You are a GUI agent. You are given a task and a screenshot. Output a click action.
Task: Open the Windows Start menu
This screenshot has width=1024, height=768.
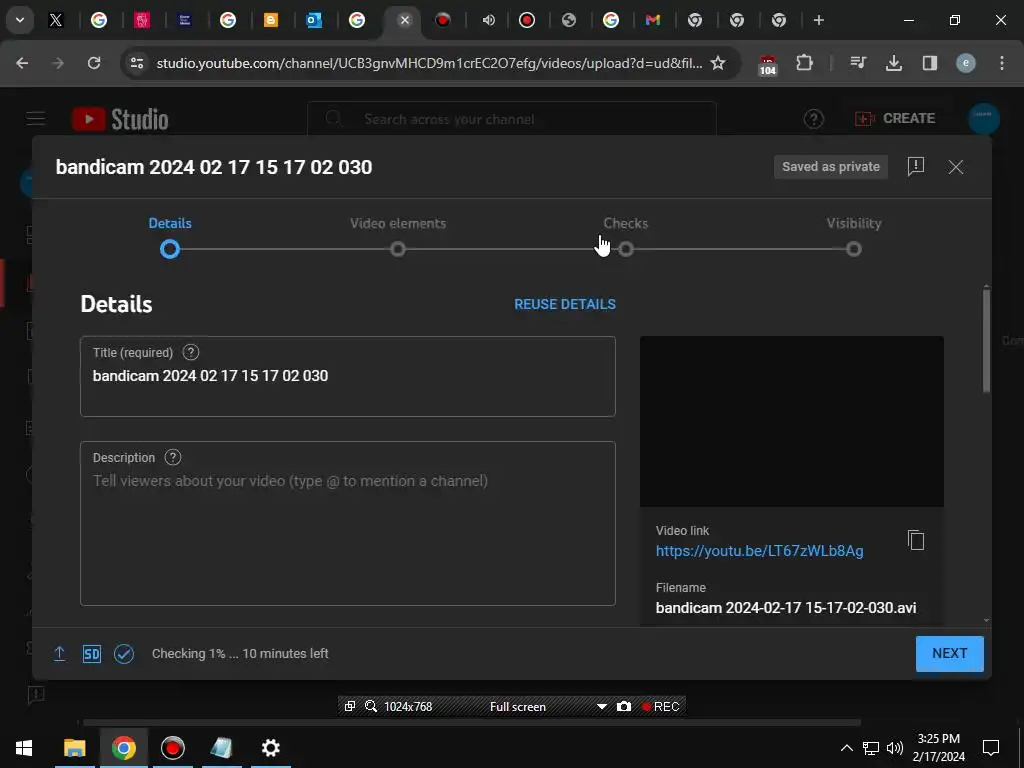point(24,748)
